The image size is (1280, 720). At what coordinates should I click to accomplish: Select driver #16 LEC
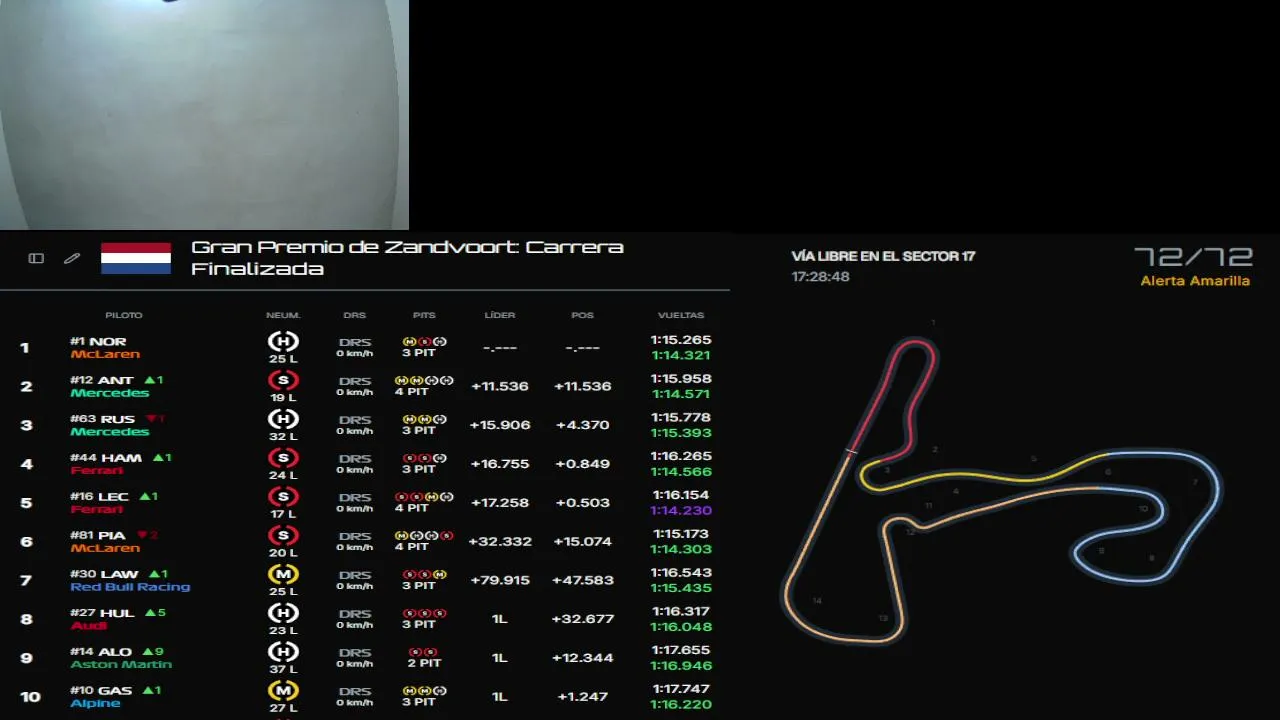pos(99,496)
